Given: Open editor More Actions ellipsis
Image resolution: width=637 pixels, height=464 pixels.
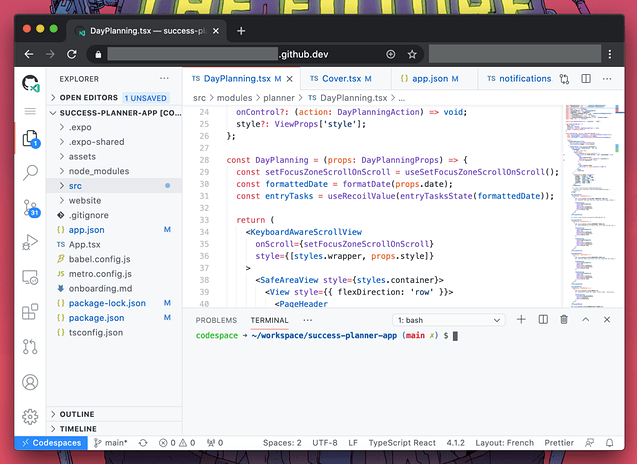Looking at the screenshot, I should tap(607, 78).
